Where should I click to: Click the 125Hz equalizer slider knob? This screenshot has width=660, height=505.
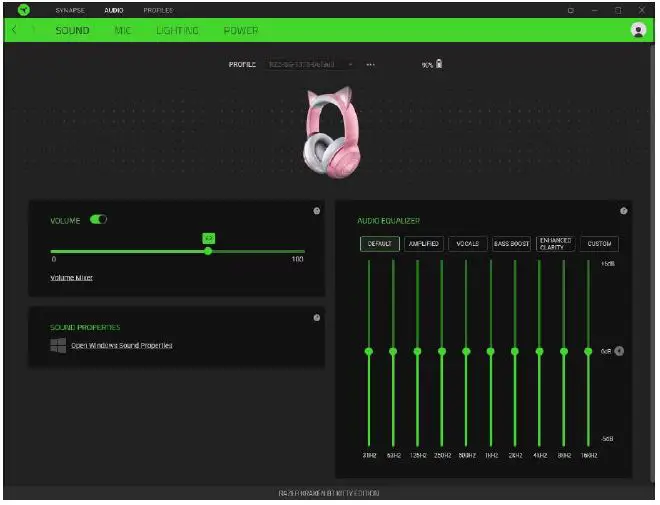(418, 351)
